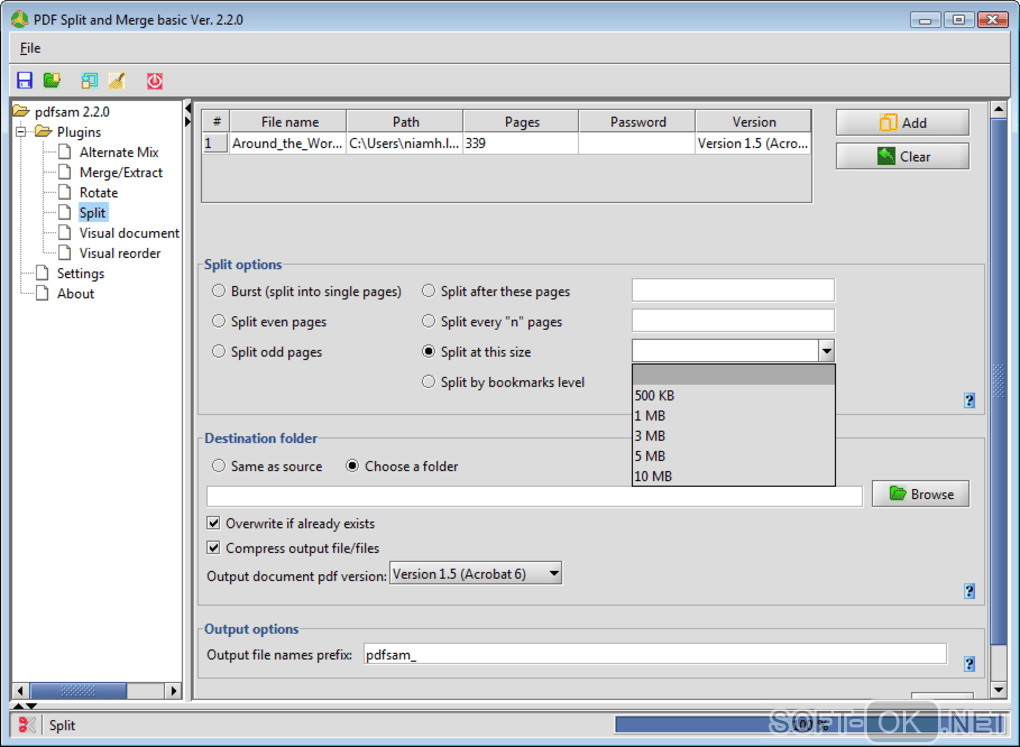Select Split every "n" pages option
The image size is (1020, 747).
tap(428, 321)
